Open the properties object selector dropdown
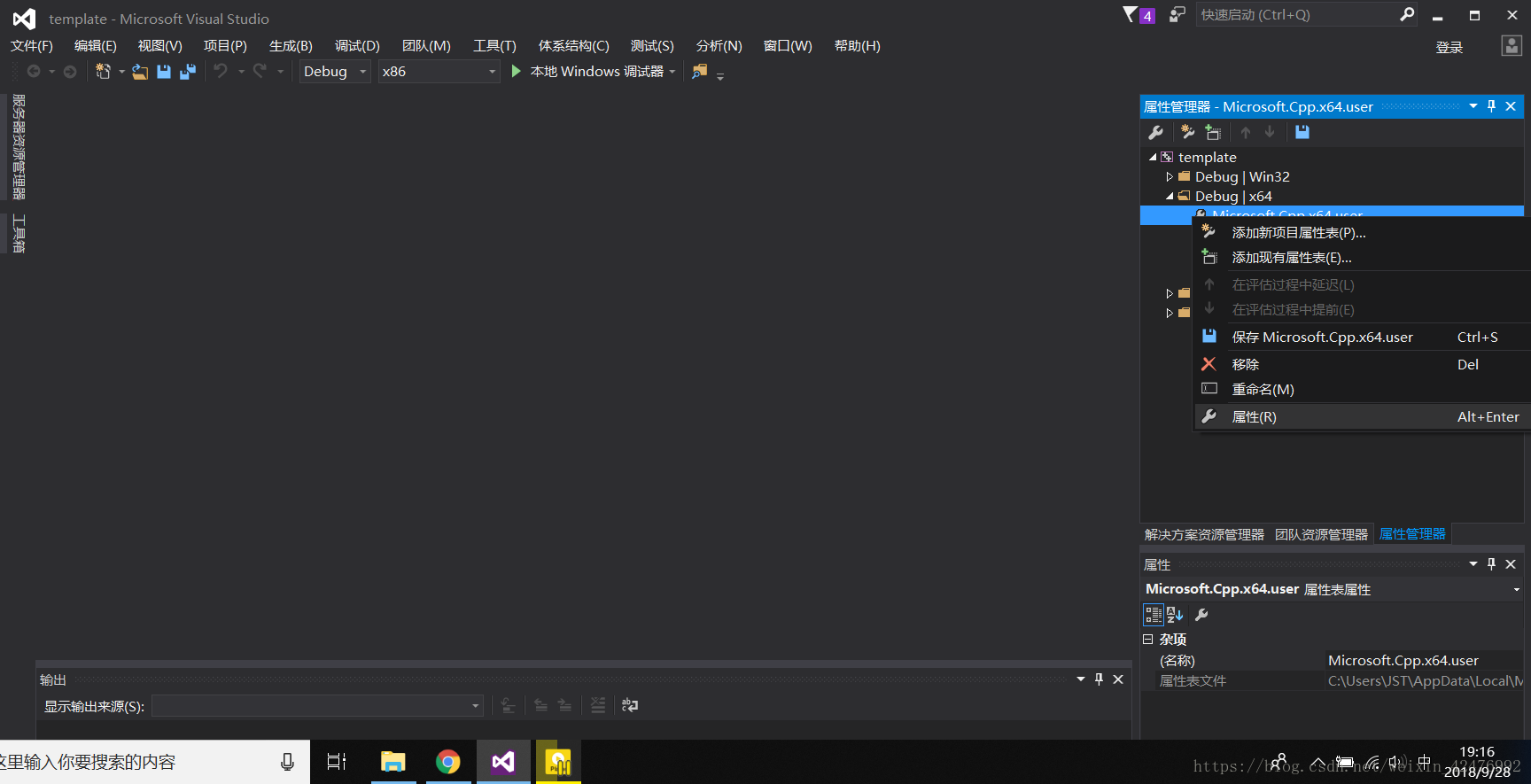1531x784 pixels. pyautogui.click(x=1516, y=590)
